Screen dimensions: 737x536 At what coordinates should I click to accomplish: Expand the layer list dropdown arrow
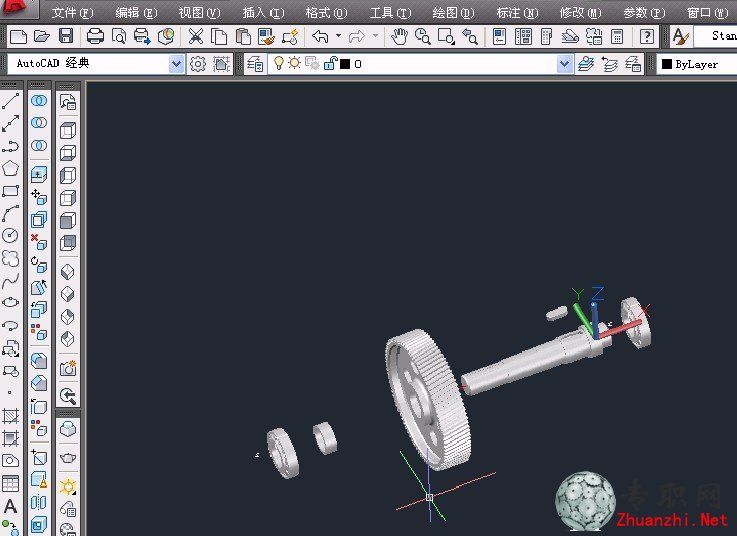(x=565, y=64)
